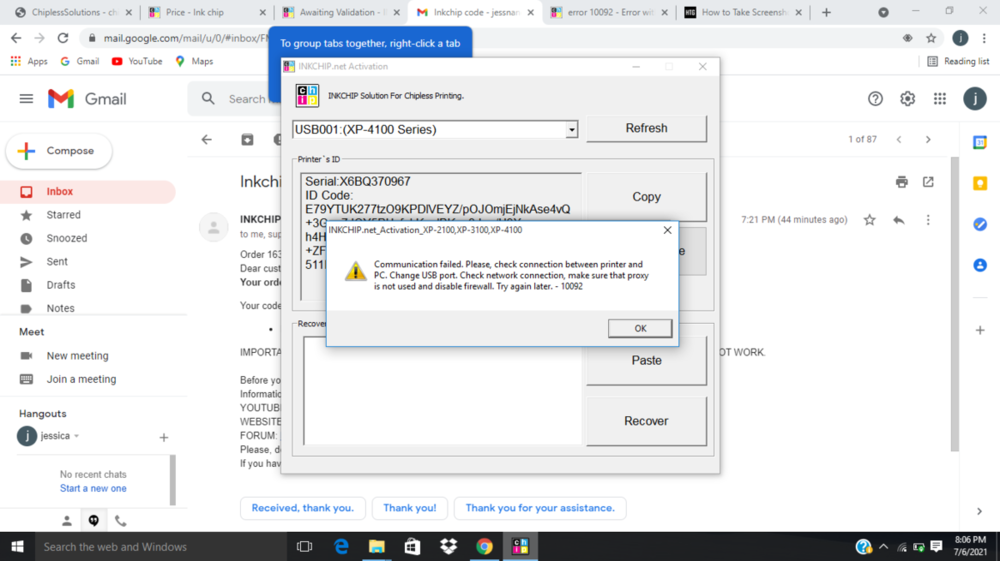Click the Gmail search magnifier icon
The image size is (1000, 561).
pos(208,99)
